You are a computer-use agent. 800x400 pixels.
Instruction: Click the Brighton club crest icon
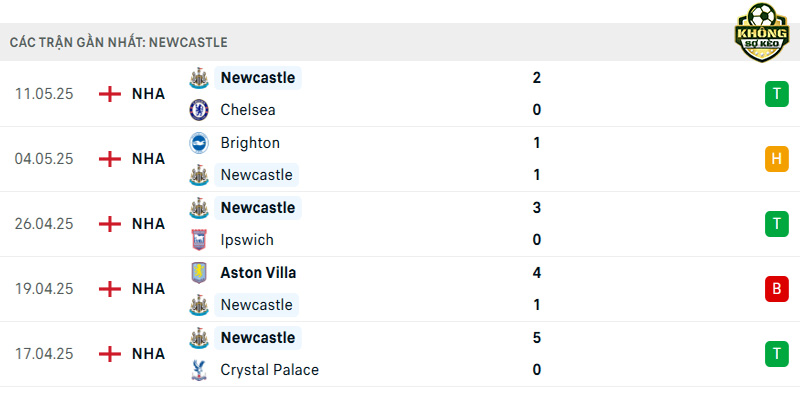point(199,143)
